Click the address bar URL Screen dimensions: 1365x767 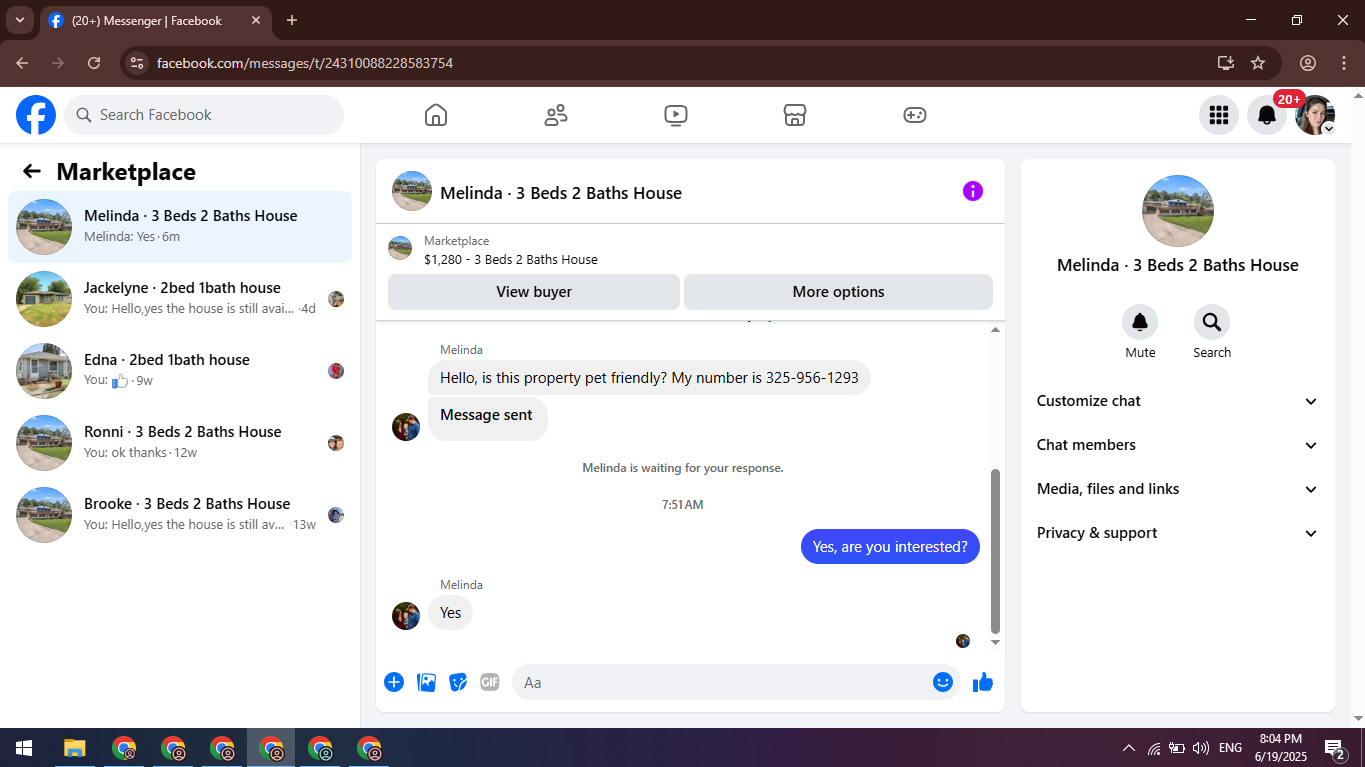click(x=305, y=63)
